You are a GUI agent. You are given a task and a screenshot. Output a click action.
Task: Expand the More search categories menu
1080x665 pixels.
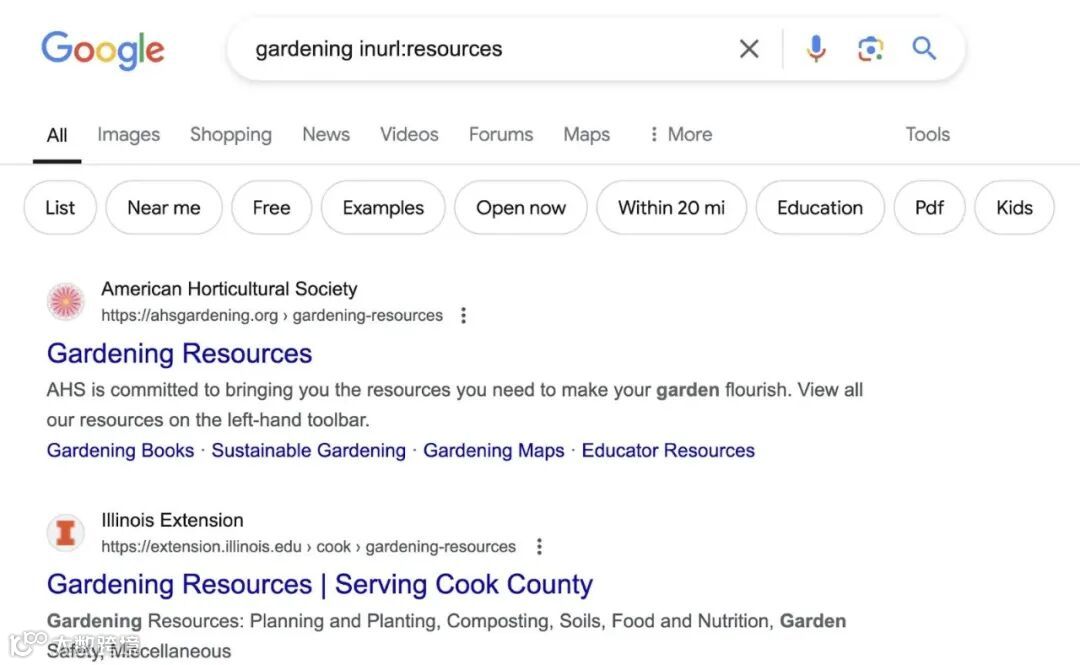[680, 134]
